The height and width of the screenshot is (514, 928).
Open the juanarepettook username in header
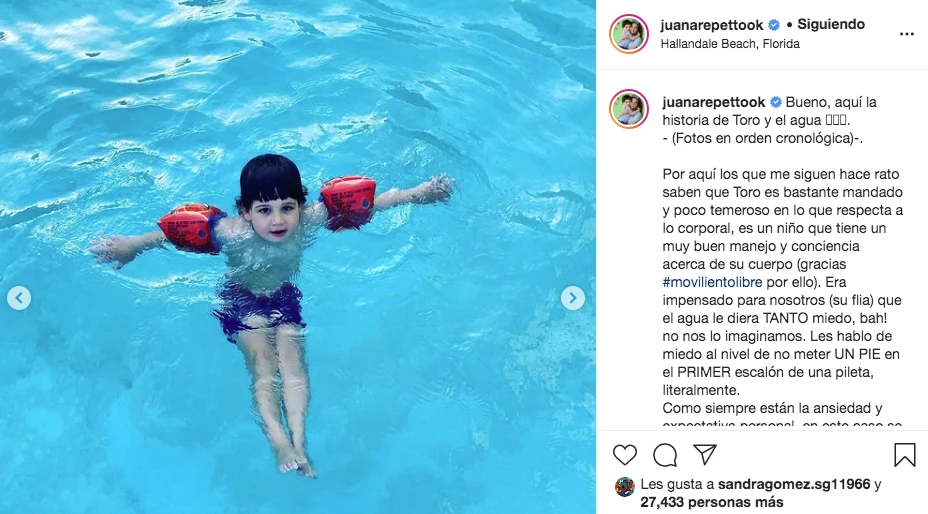pos(712,25)
